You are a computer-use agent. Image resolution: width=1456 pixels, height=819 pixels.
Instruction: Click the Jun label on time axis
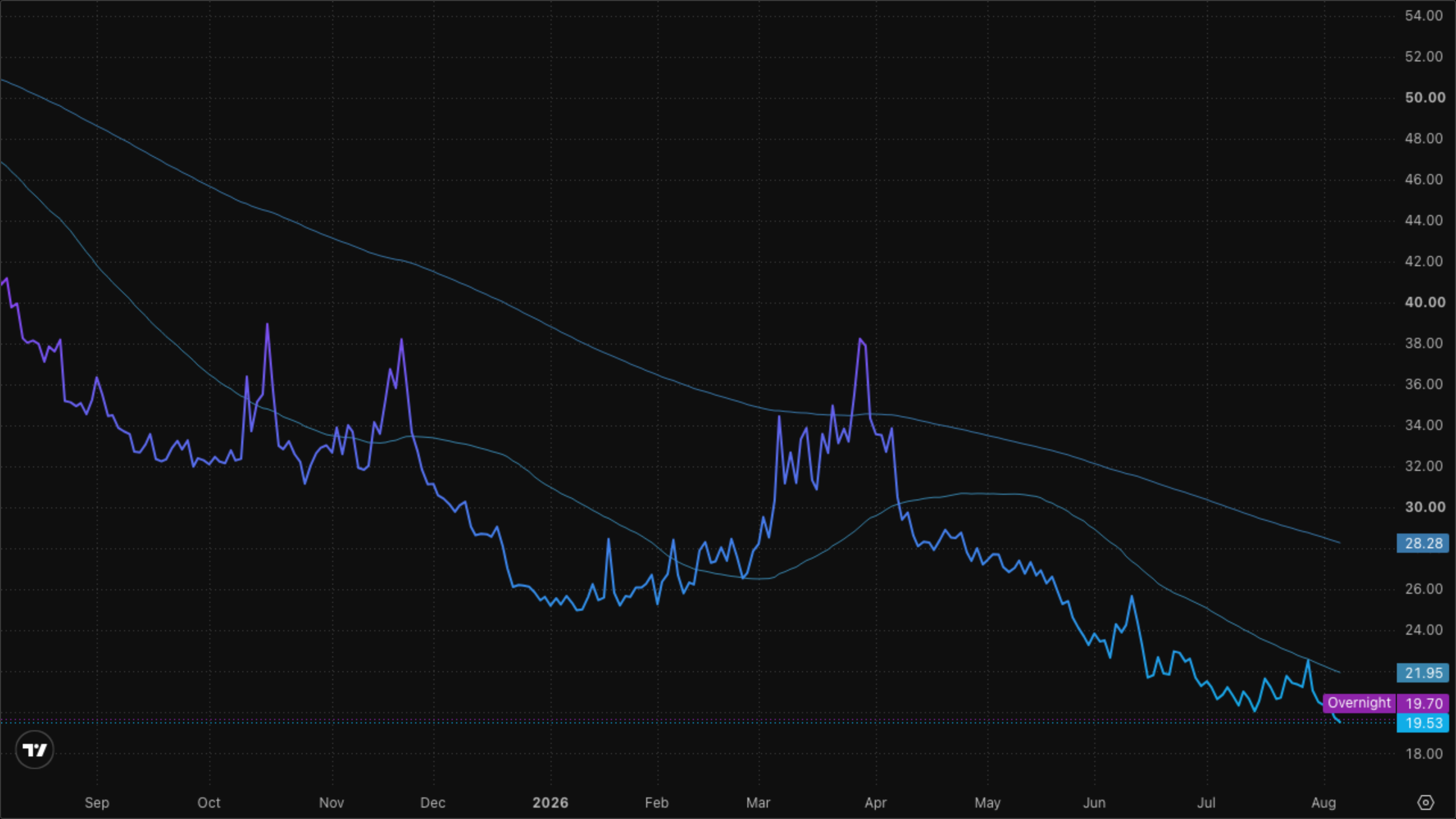1094,803
